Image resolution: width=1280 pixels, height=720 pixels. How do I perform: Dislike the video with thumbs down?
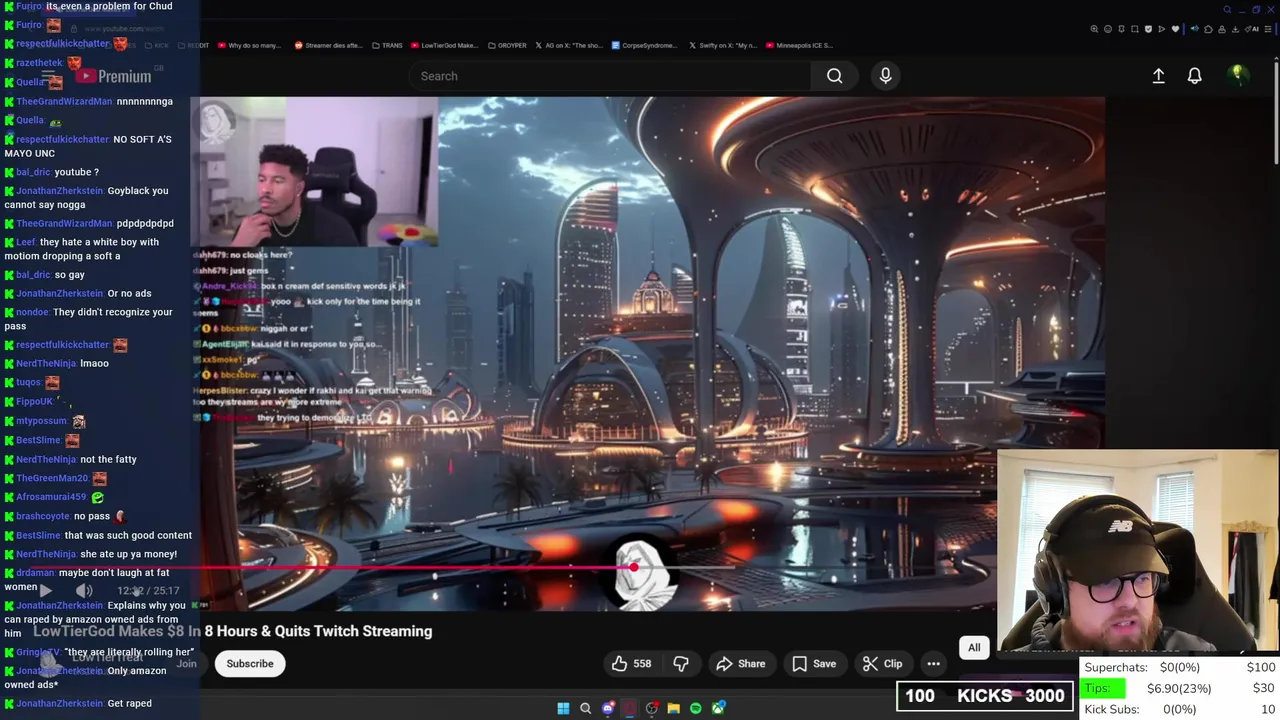click(x=681, y=663)
